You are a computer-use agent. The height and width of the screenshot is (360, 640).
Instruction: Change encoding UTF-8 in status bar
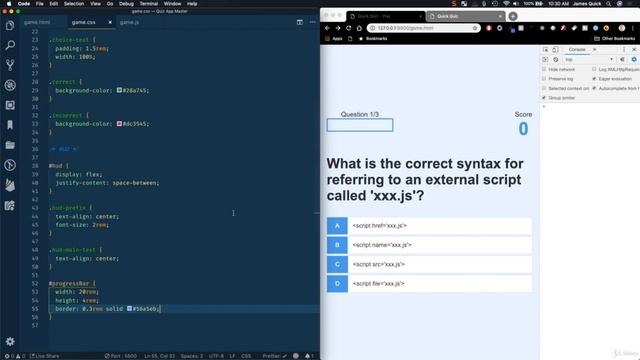click(216, 356)
